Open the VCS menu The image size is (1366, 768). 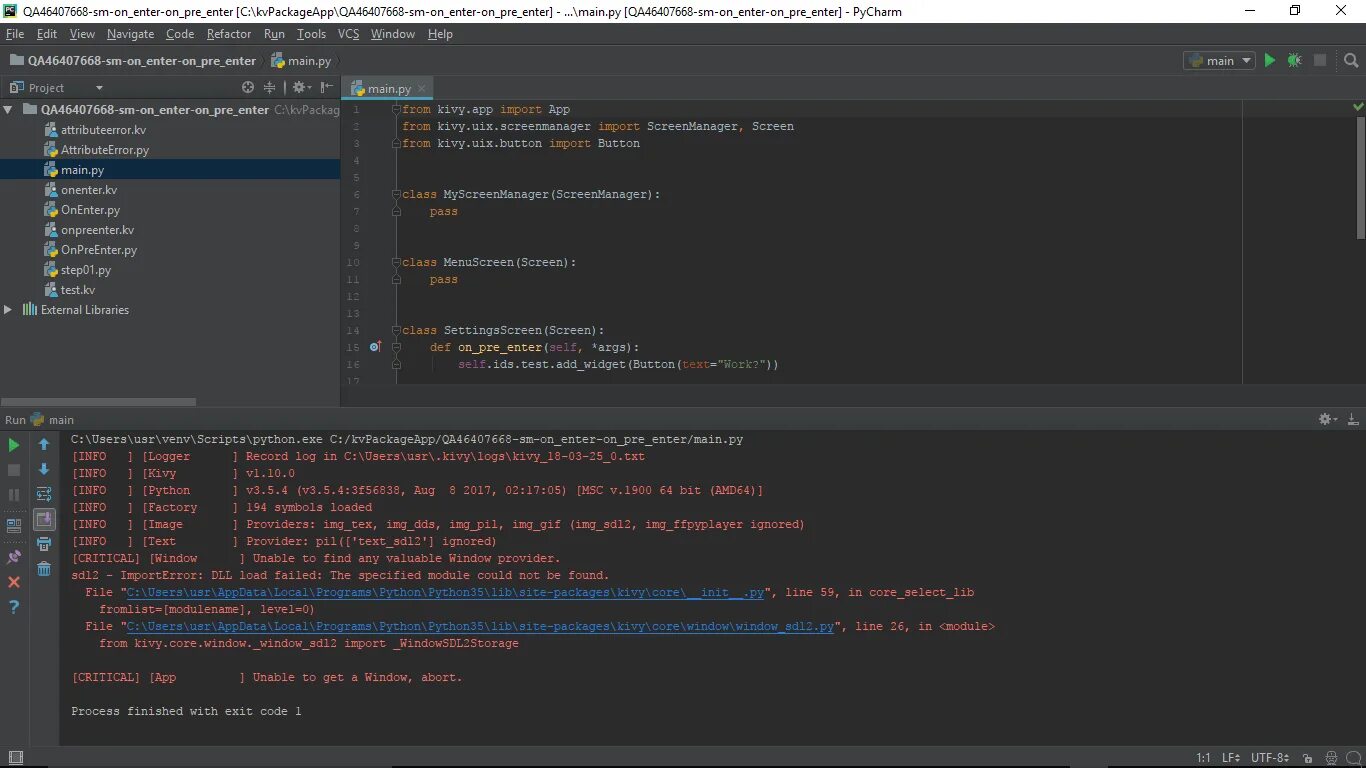[x=348, y=34]
